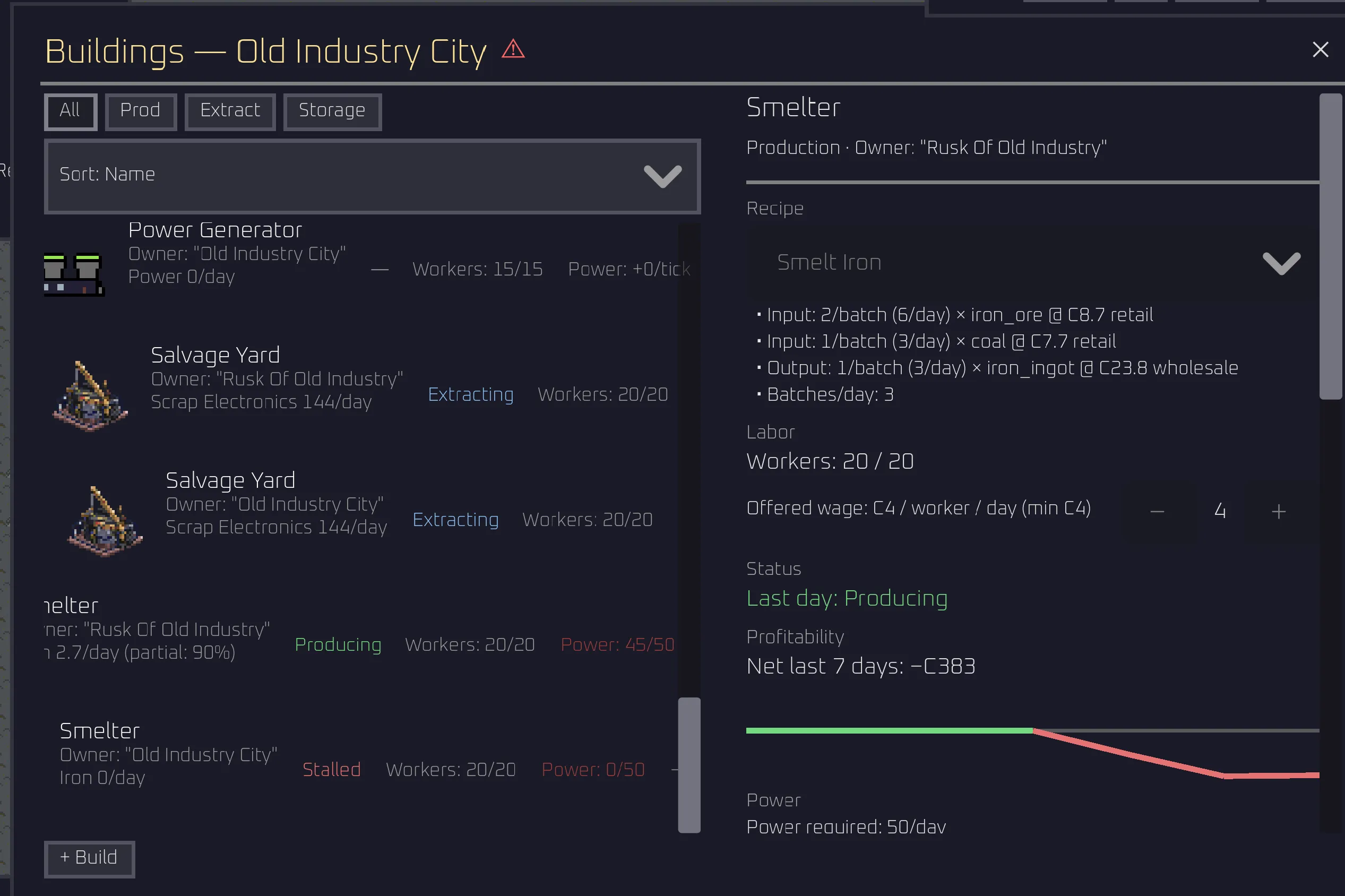Select the Producing Smelter row

click(x=360, y=628)
